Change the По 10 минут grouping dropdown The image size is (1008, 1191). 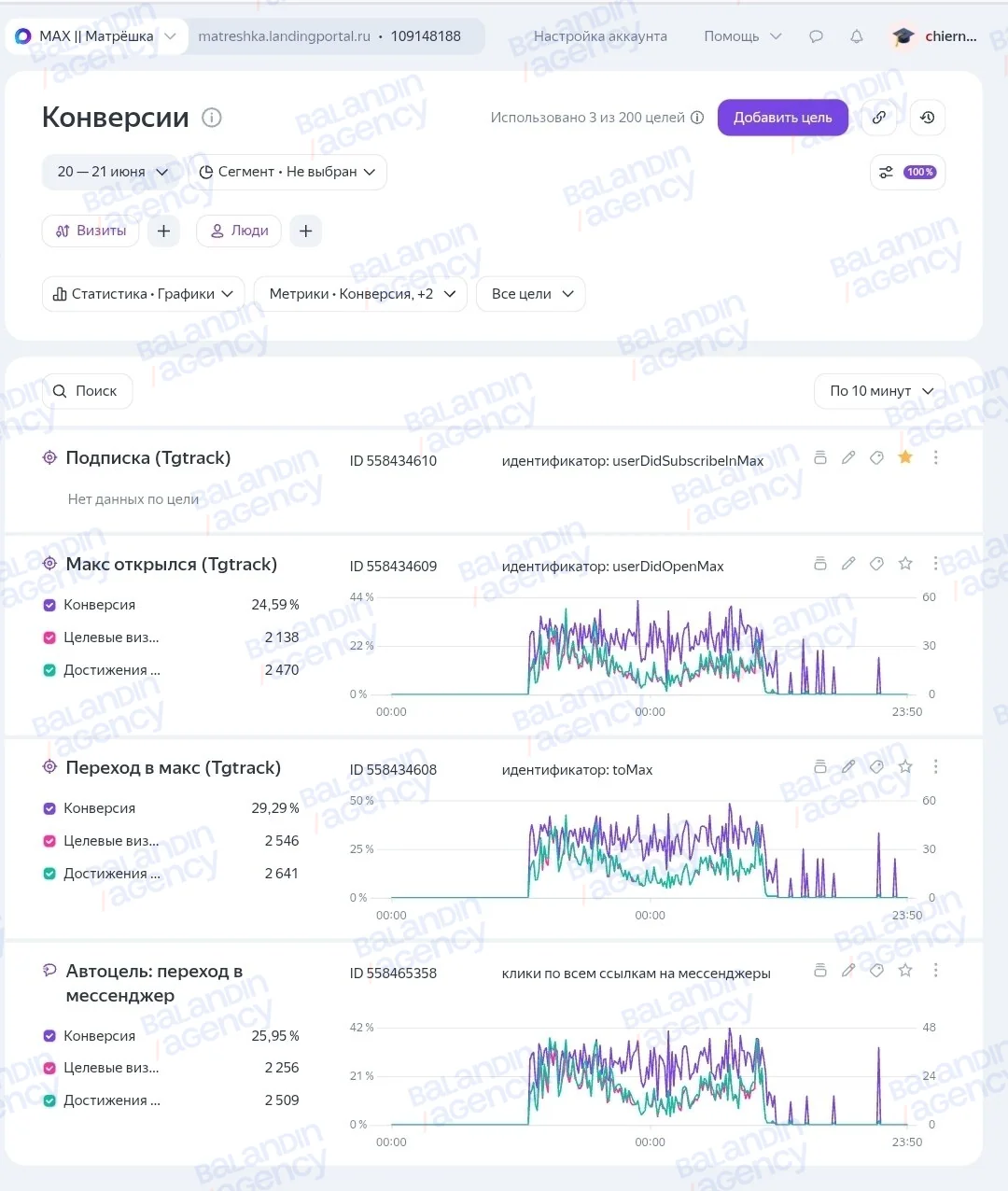point(880,391)
